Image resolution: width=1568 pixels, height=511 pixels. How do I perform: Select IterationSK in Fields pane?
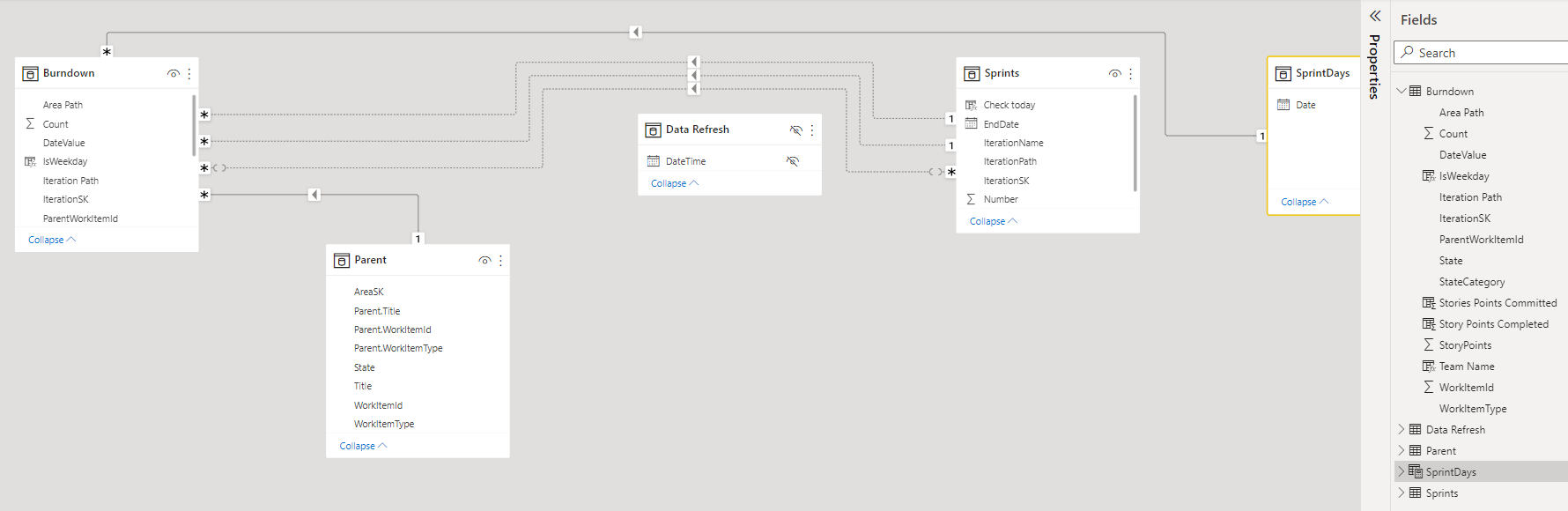[1465, 218]
